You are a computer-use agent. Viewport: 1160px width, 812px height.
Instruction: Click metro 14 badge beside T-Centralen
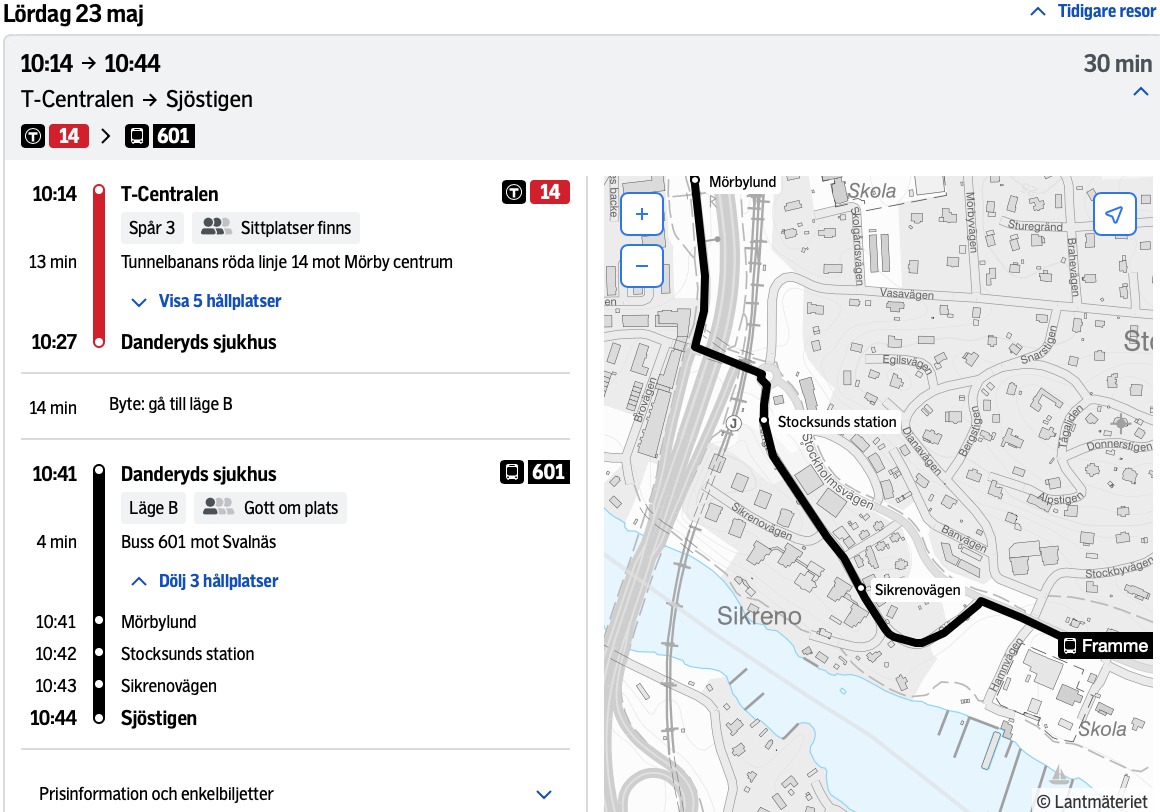[x=536, y=191]
